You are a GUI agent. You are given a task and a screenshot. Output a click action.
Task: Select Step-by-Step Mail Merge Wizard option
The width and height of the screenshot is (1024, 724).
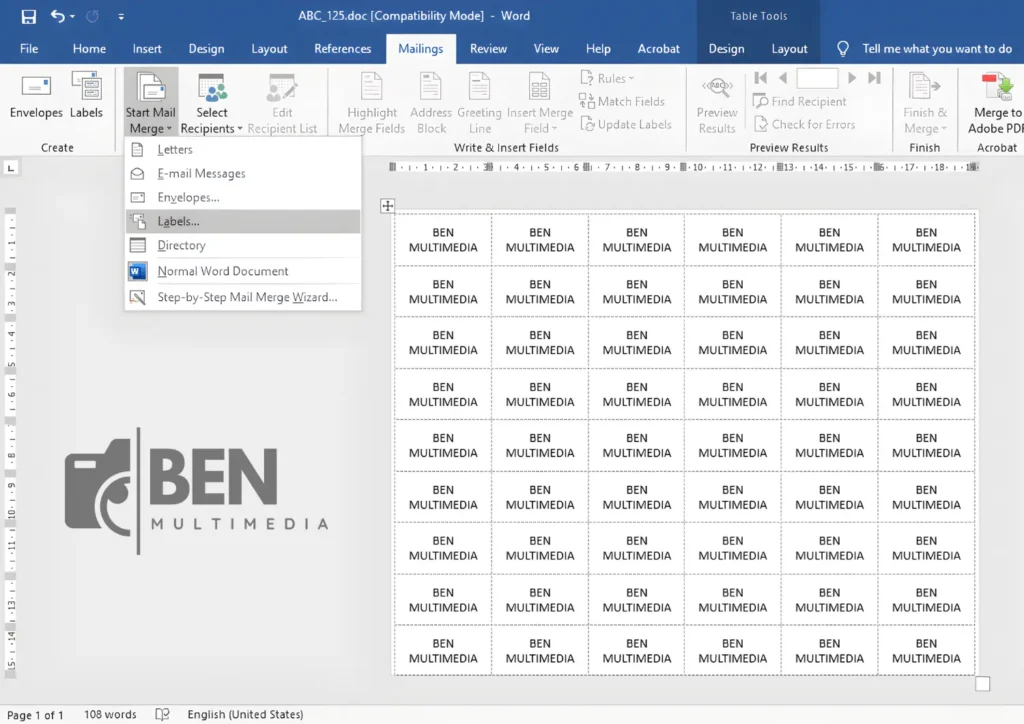(x=246, y=297)
